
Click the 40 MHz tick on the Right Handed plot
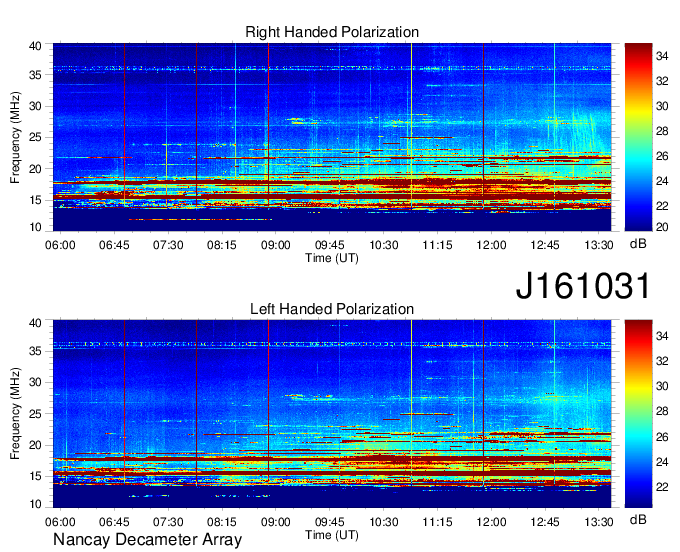36,46
